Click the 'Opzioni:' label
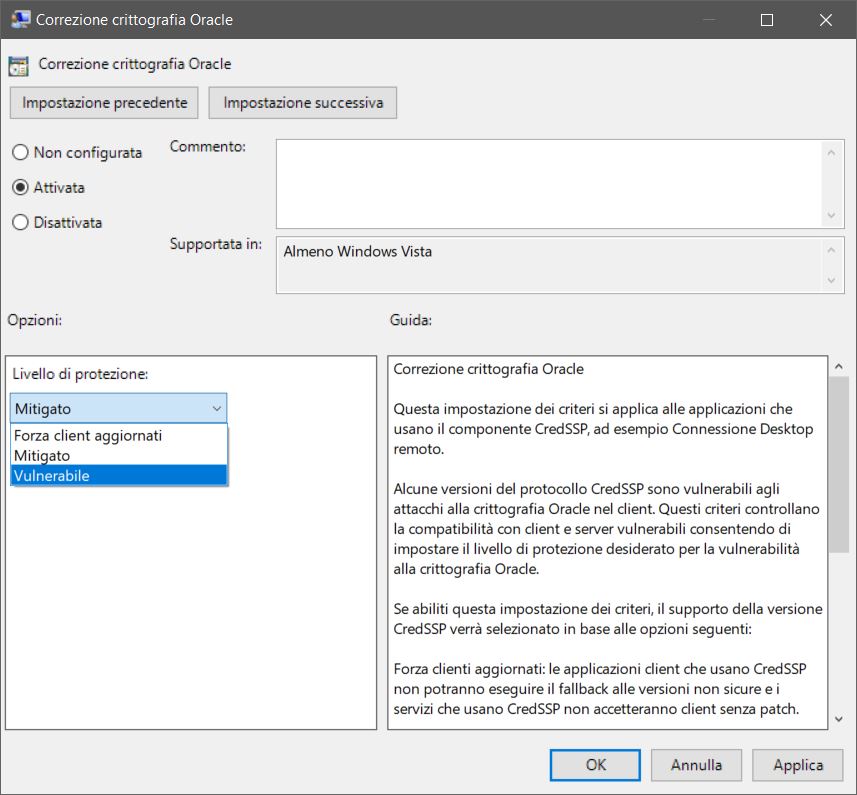Image resolution: width=857 pixels, height=795 pixels. (34, 320)
